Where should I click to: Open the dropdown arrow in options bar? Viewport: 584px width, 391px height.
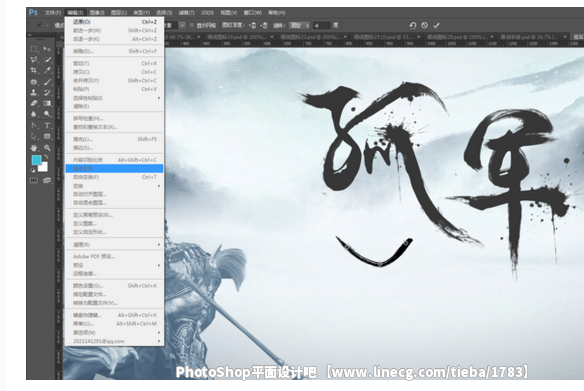182,25
